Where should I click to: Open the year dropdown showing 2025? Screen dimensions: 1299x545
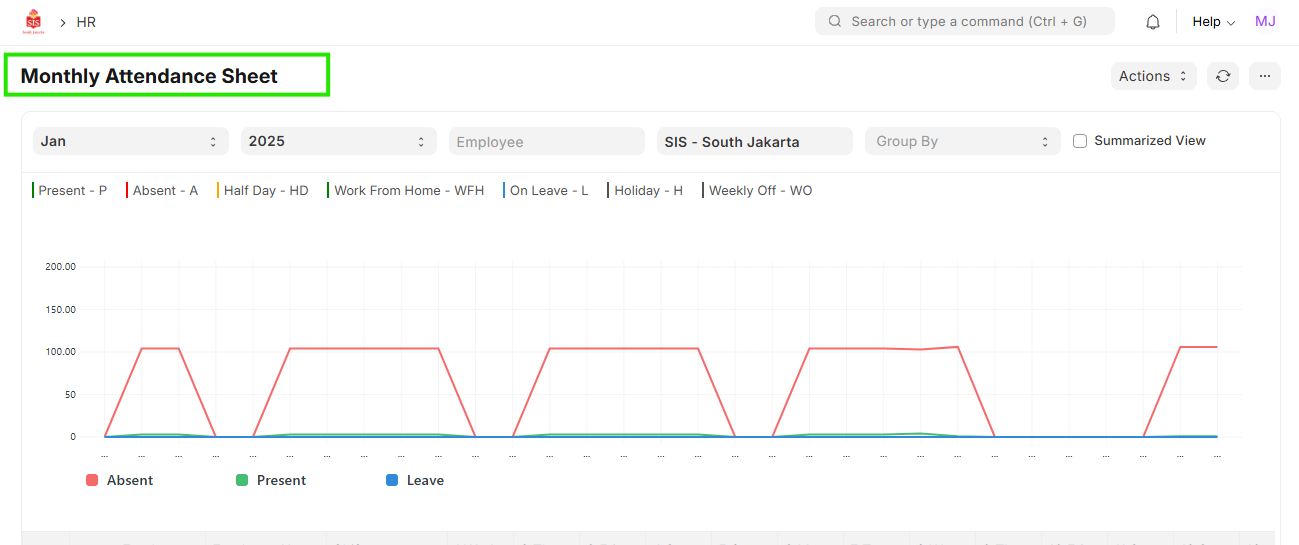point(338,141)
